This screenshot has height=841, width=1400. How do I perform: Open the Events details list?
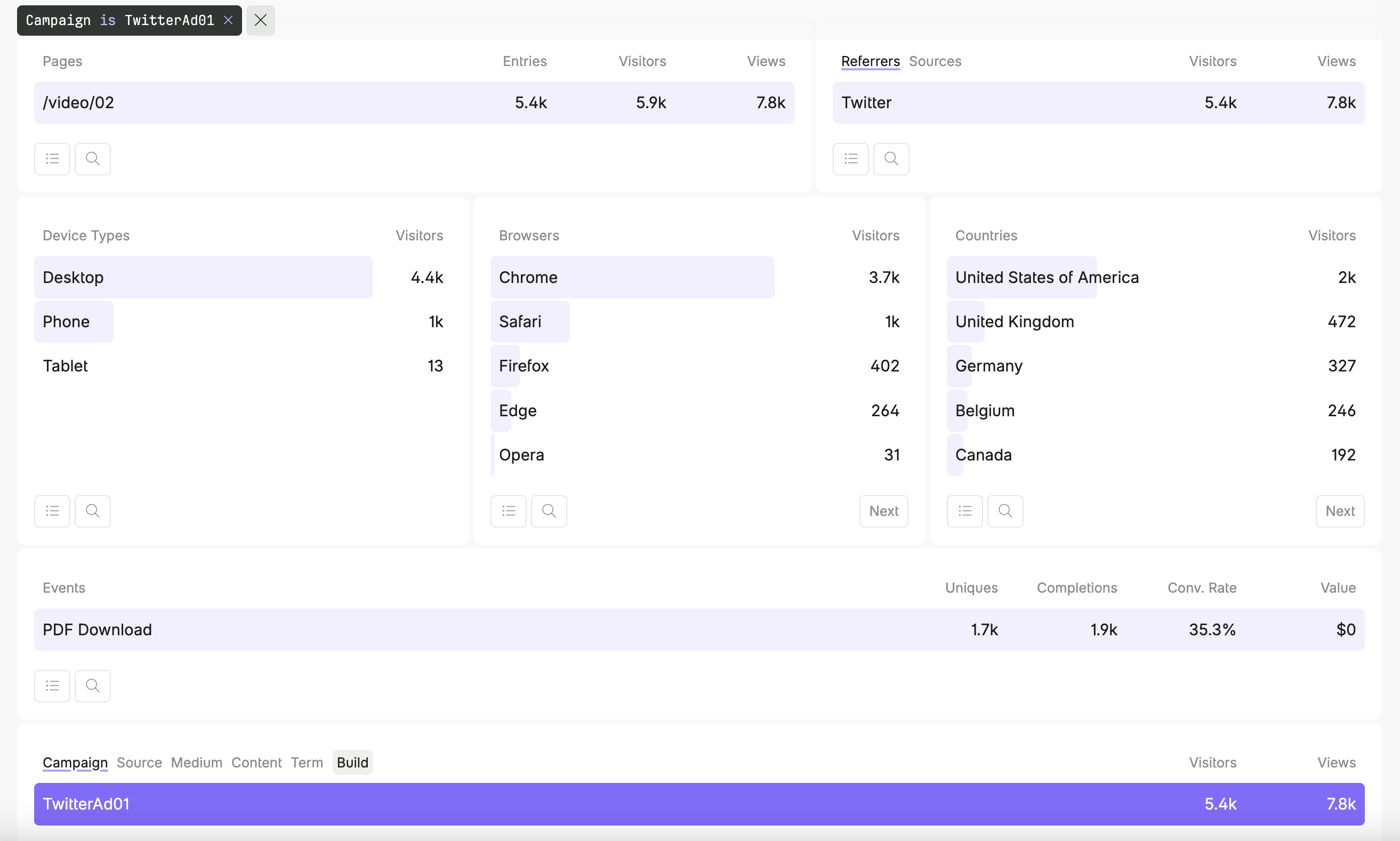[x=52, y=685]
